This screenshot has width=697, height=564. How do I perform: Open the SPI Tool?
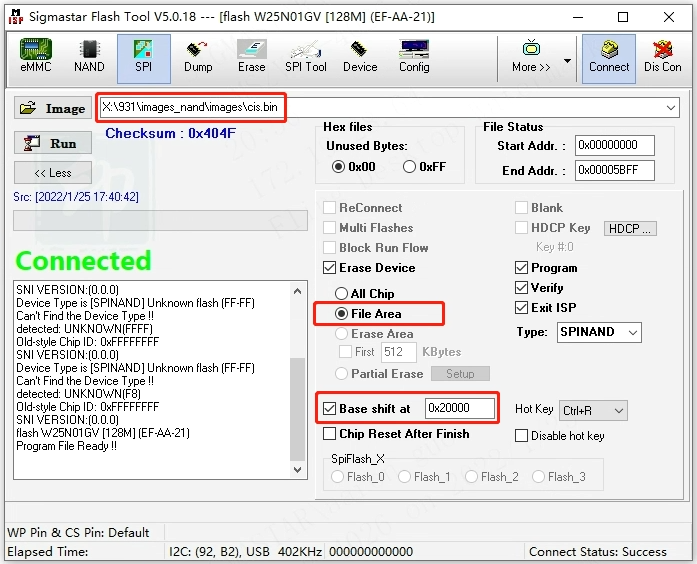click(306, 56)
